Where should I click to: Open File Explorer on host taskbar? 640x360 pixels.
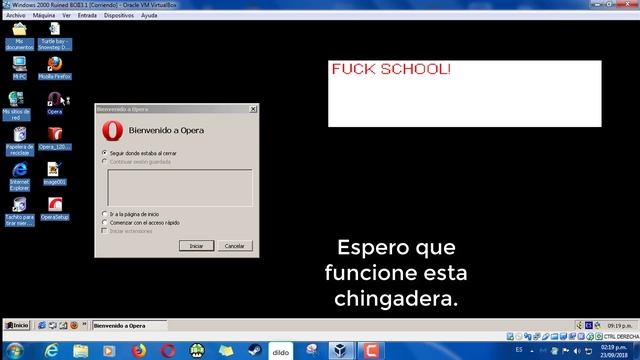[80, 351]
